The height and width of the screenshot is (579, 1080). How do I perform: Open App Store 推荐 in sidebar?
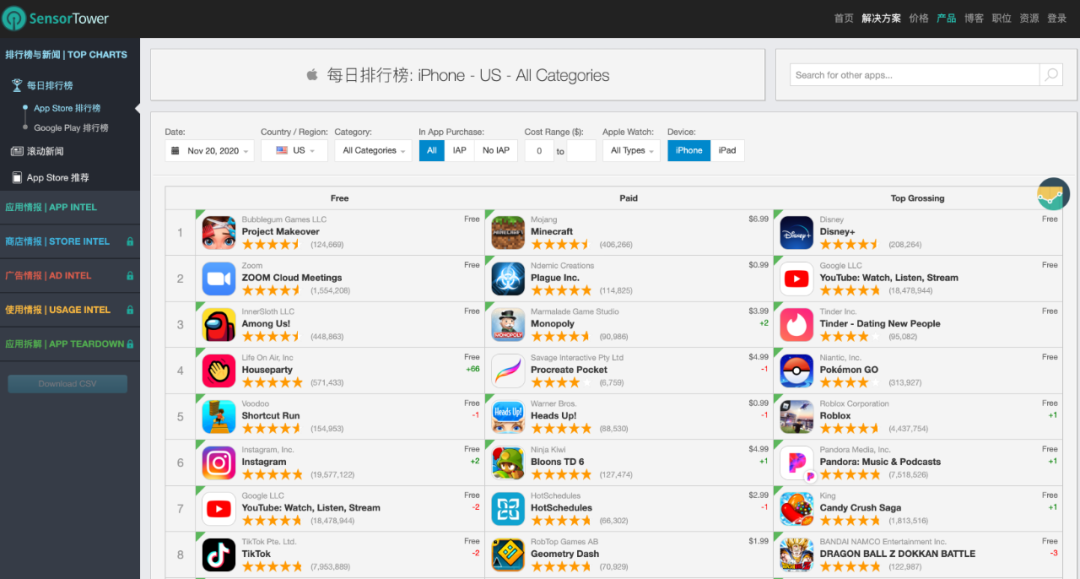[57, 178]
